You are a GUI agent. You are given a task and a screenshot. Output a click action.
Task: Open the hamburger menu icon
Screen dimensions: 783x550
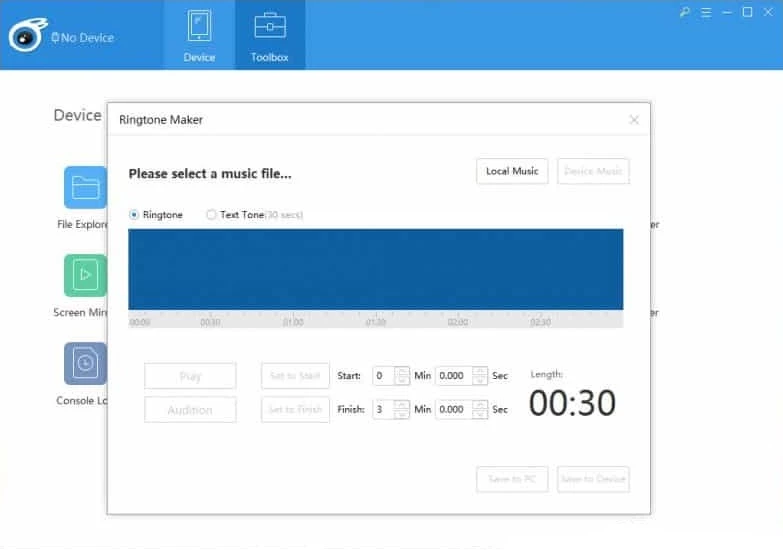coord(706,12)
